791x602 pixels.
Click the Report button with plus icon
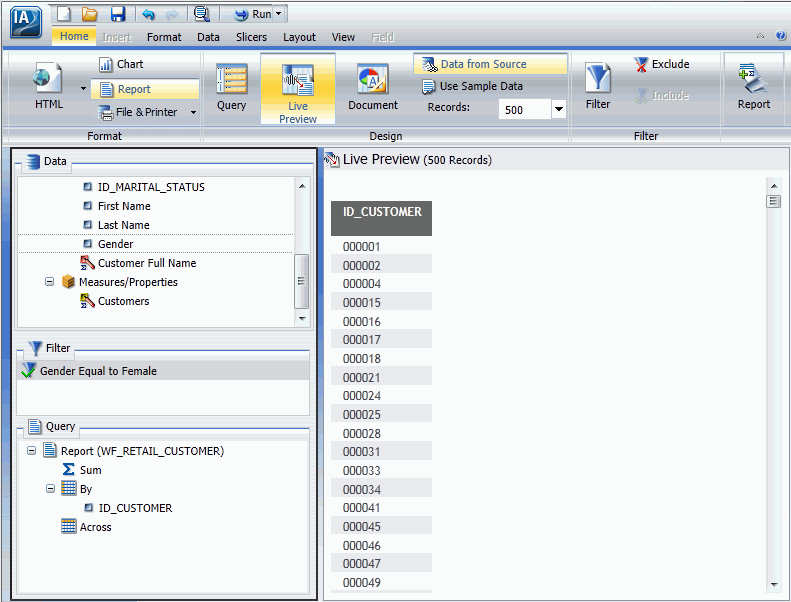754,85
